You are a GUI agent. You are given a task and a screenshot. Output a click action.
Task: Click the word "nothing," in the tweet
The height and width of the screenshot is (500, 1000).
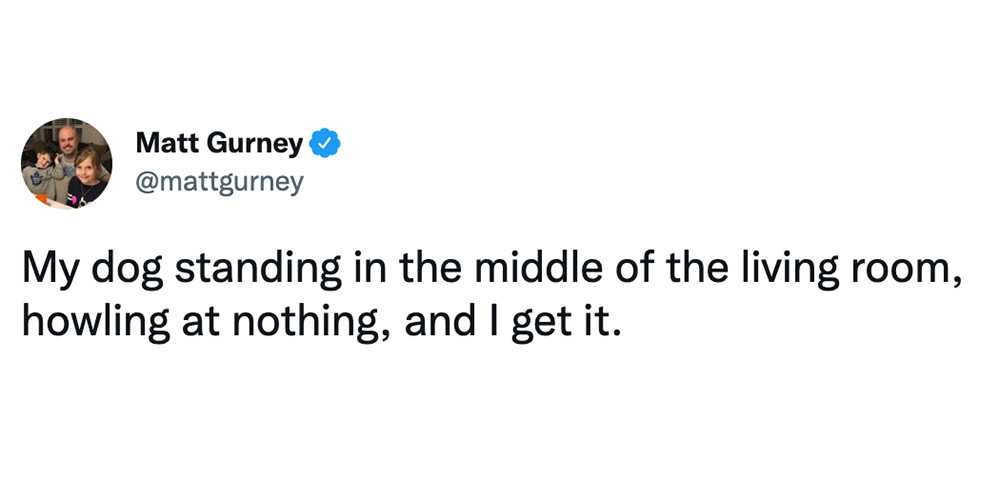(311, 323)
